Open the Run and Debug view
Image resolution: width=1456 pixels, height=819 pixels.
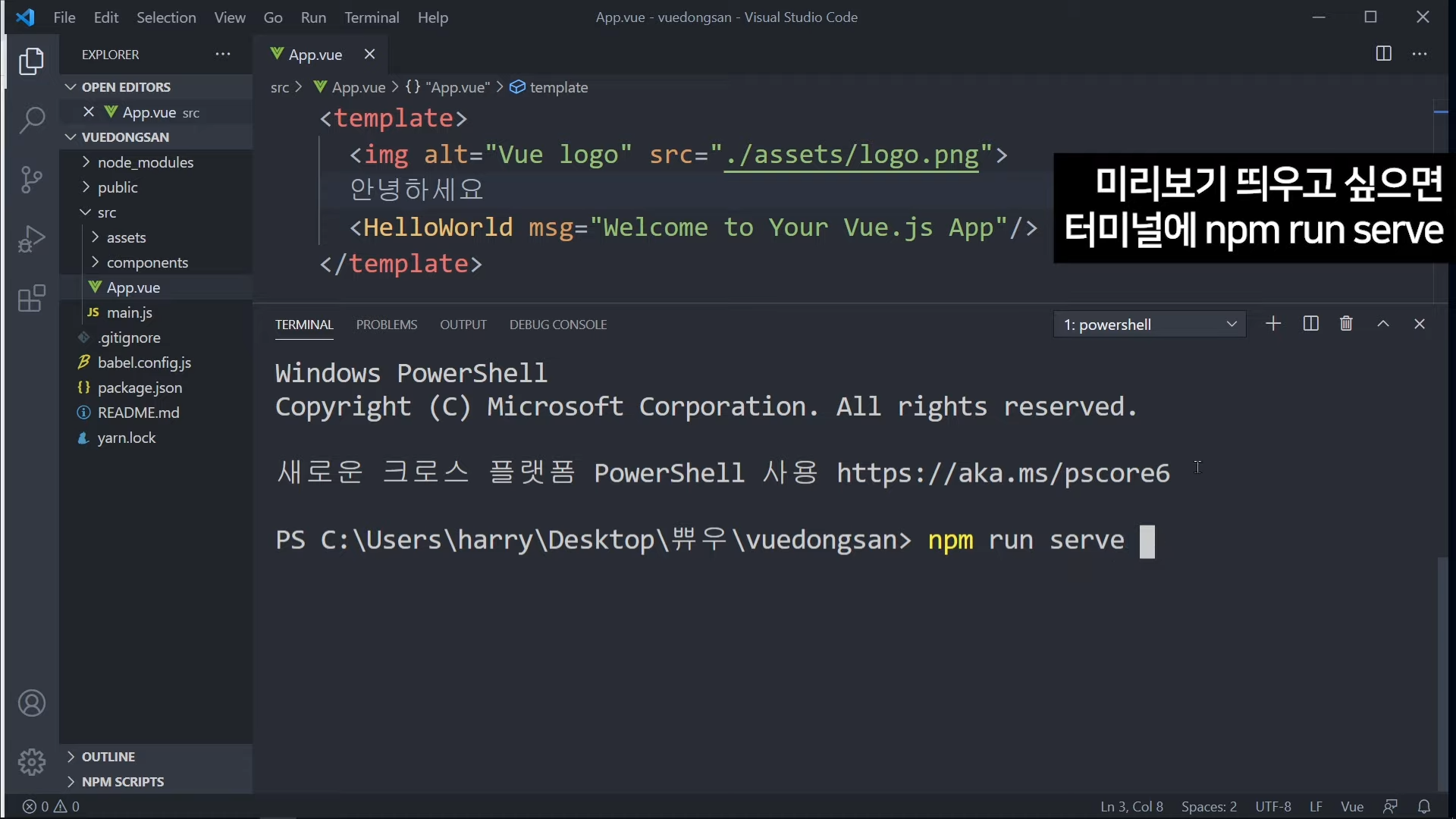coord(32,239)
